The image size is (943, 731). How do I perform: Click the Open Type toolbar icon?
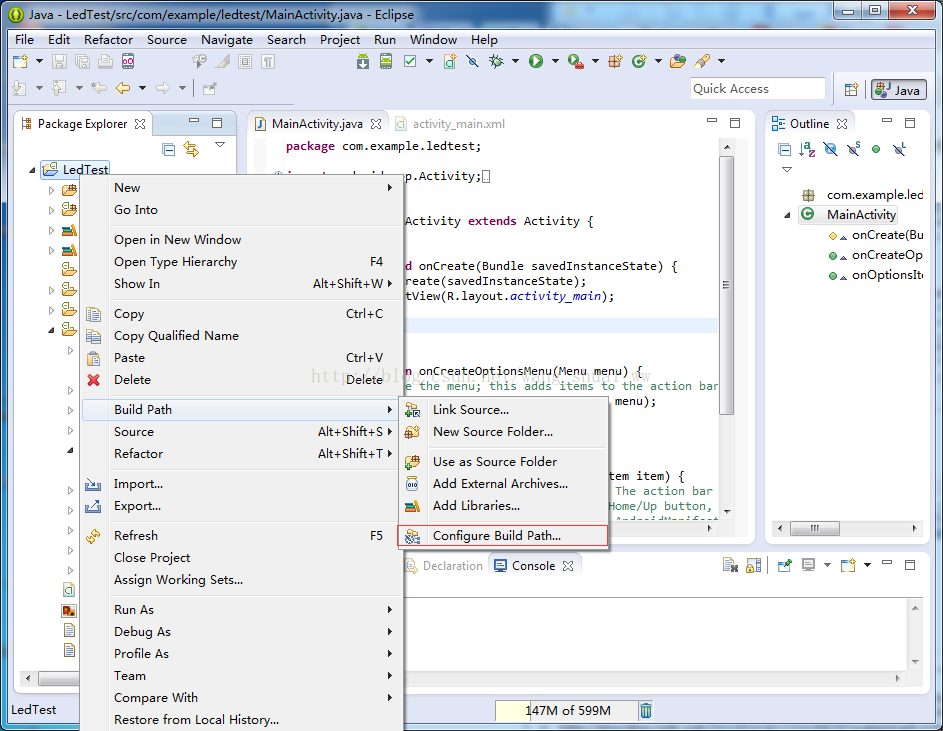coord(678,61)
